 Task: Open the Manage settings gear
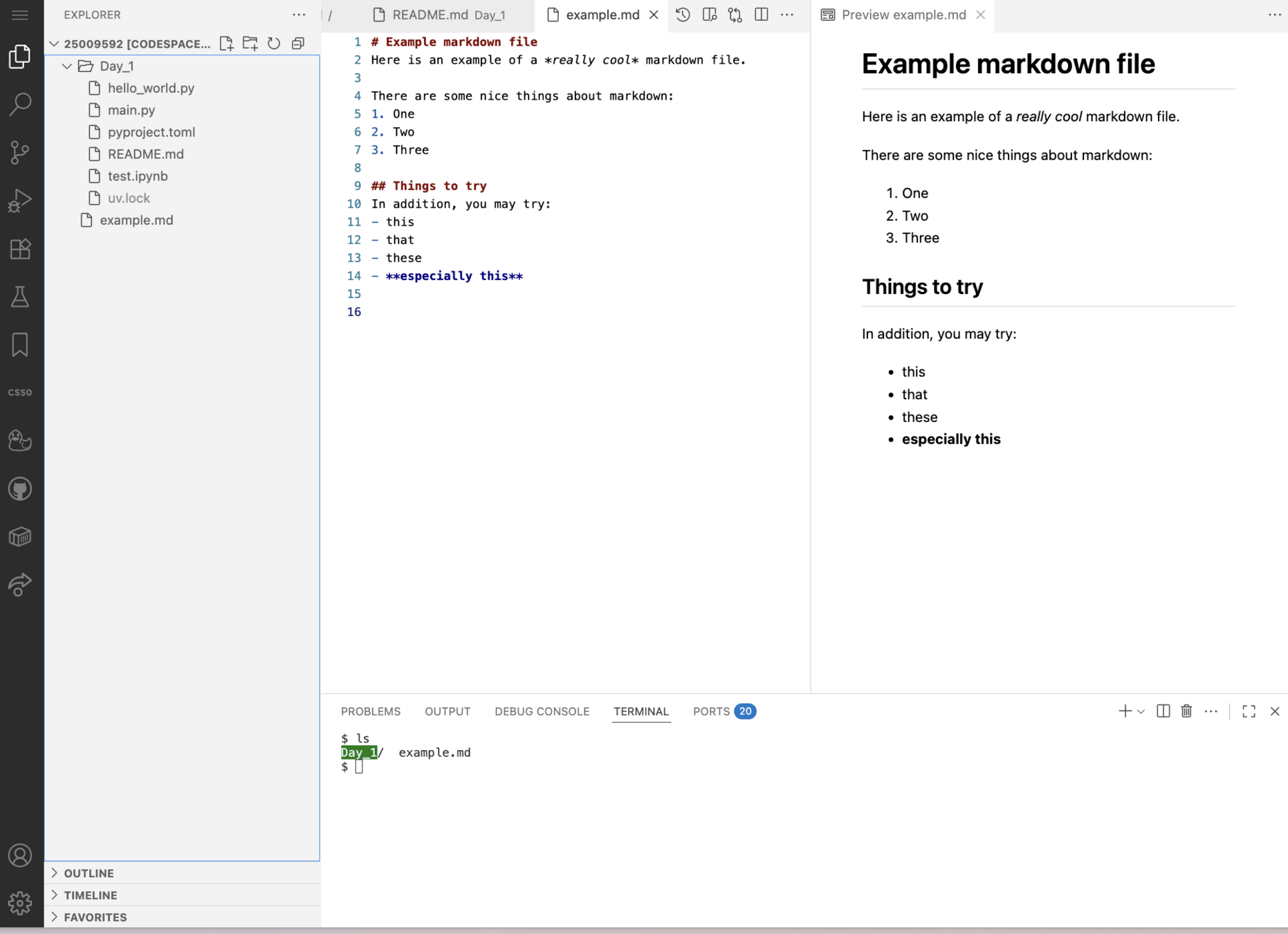coord(20,903)
